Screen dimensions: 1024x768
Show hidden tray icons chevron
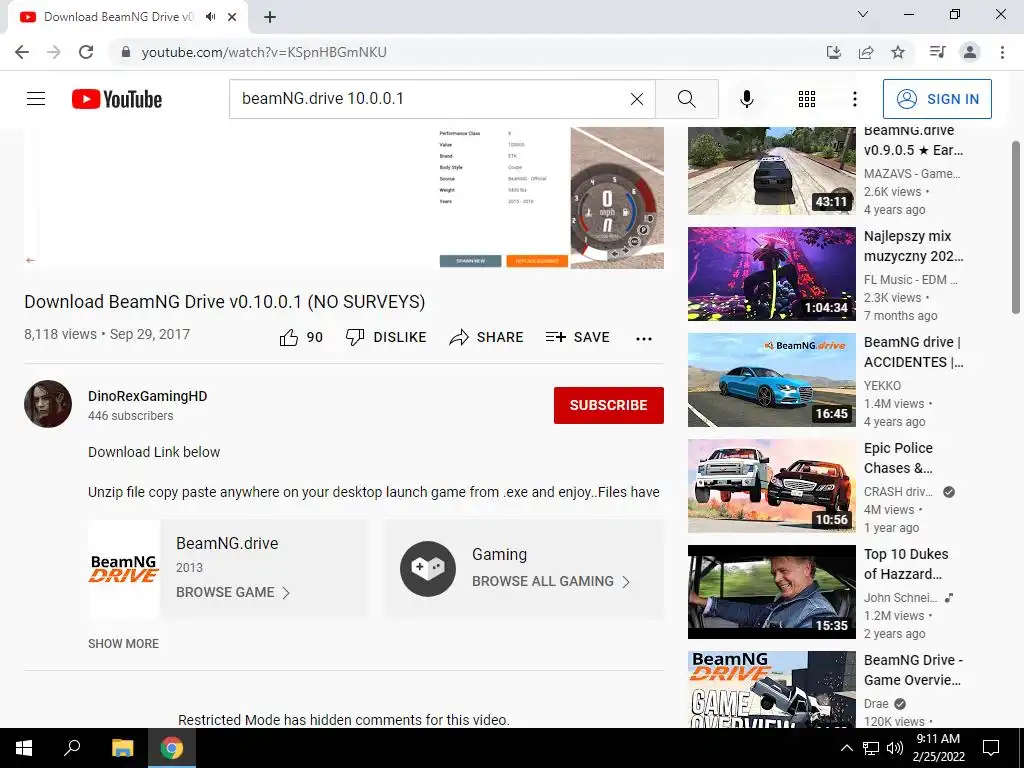846,748
